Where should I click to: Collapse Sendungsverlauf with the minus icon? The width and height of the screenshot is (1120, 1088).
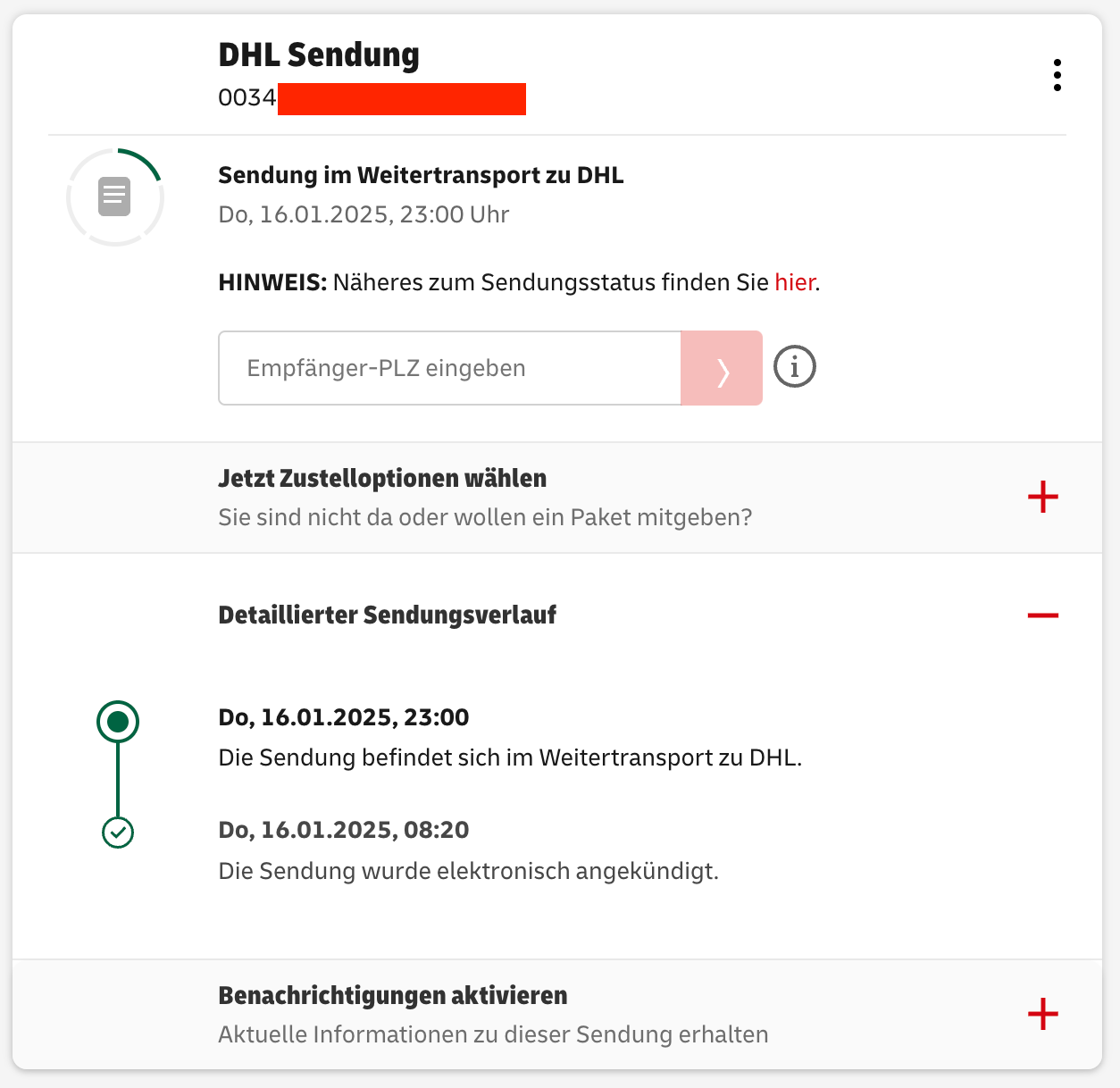1043,615
